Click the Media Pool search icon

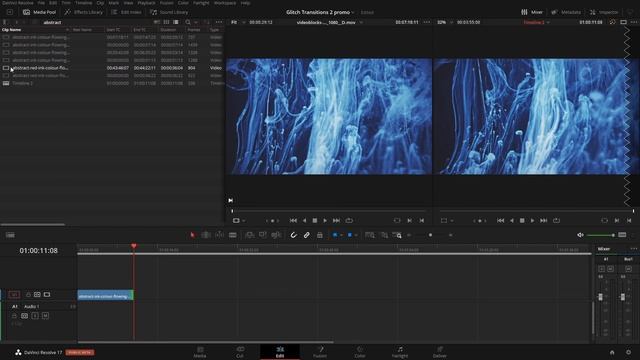188,22
